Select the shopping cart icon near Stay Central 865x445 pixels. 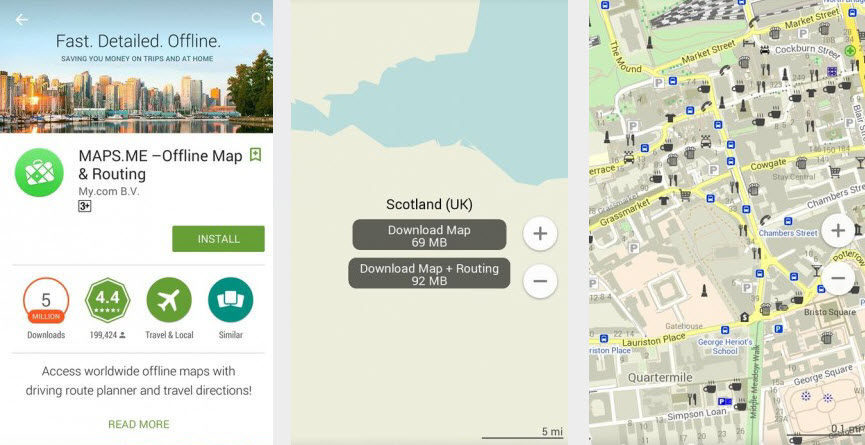tap(835, 171)
